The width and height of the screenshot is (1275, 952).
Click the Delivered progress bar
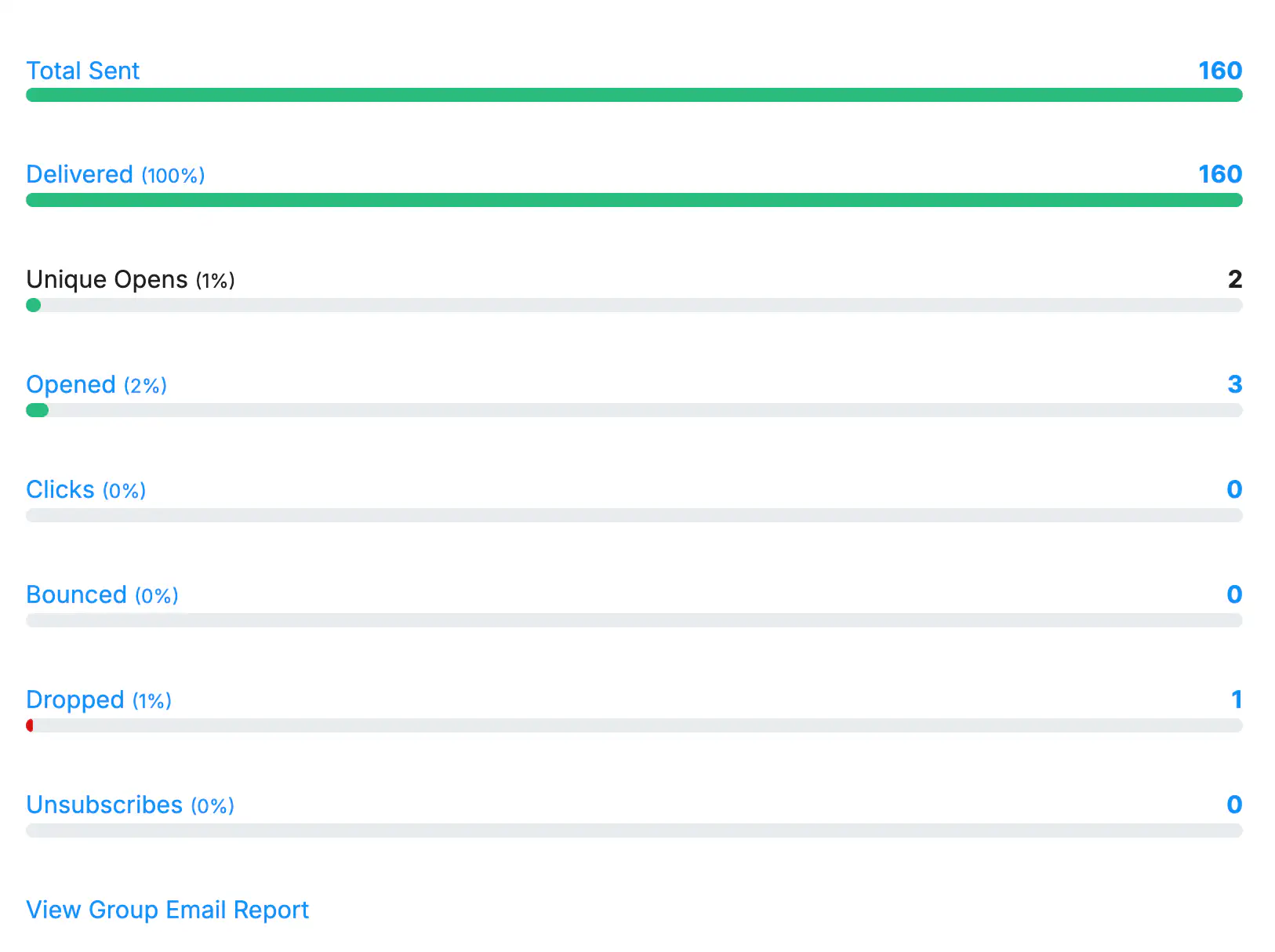(634, 200)
